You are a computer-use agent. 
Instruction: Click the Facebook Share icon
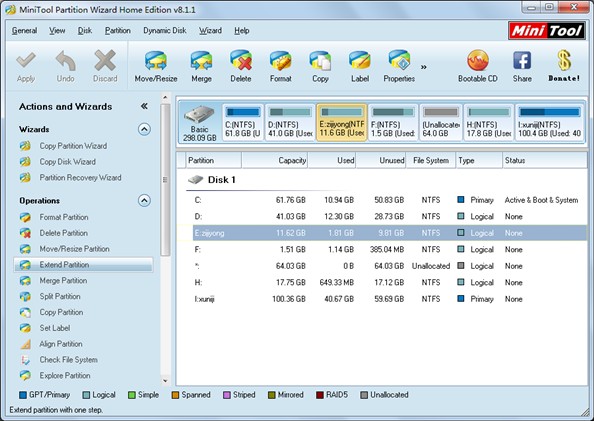pos(522,61)
